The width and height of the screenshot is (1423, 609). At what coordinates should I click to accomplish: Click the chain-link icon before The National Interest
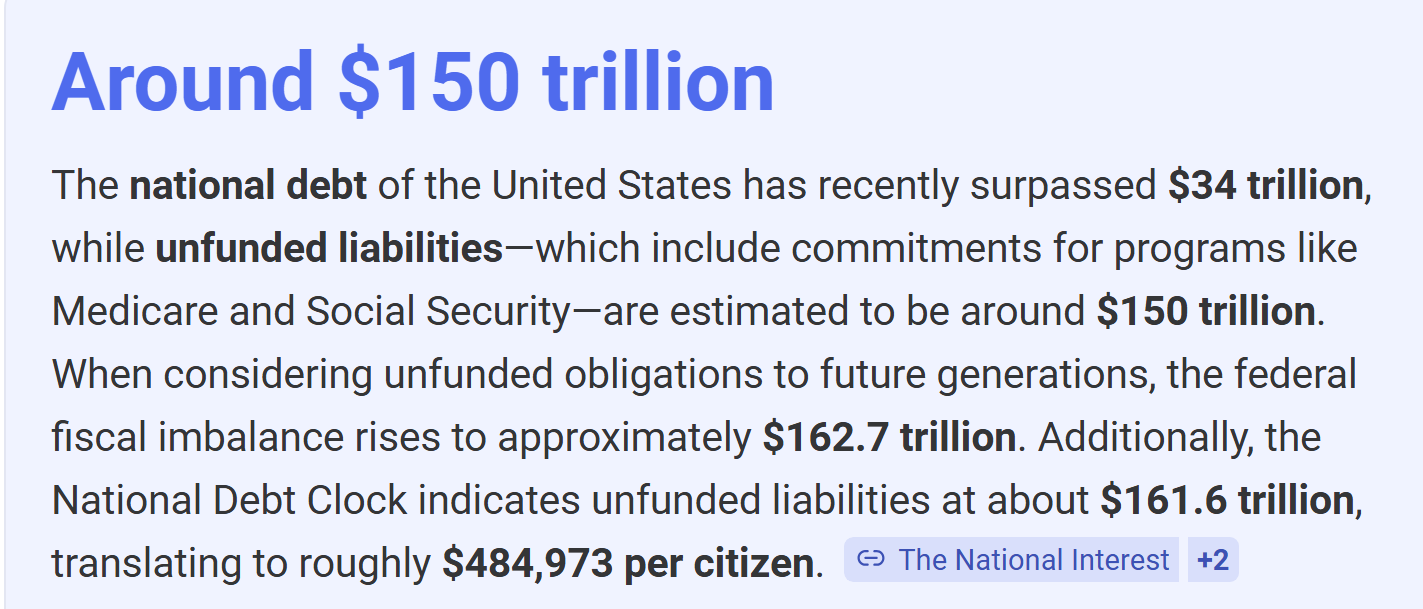coord(871,560)
